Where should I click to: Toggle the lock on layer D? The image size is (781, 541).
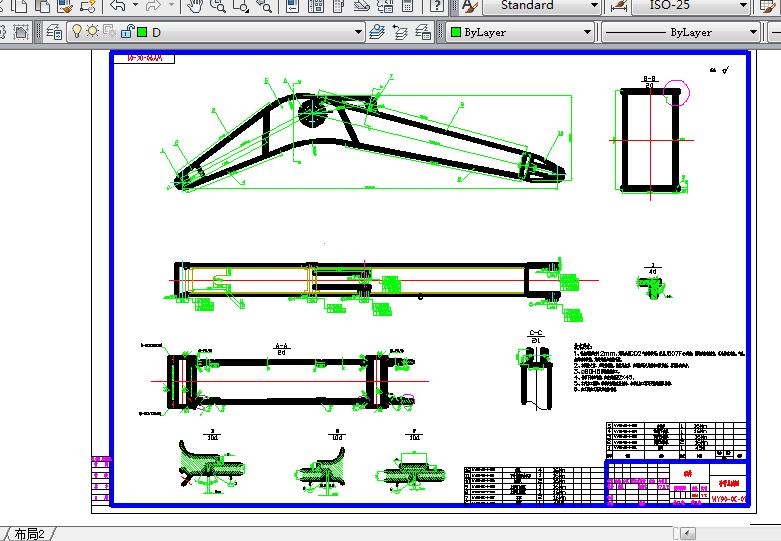(127, 31)
